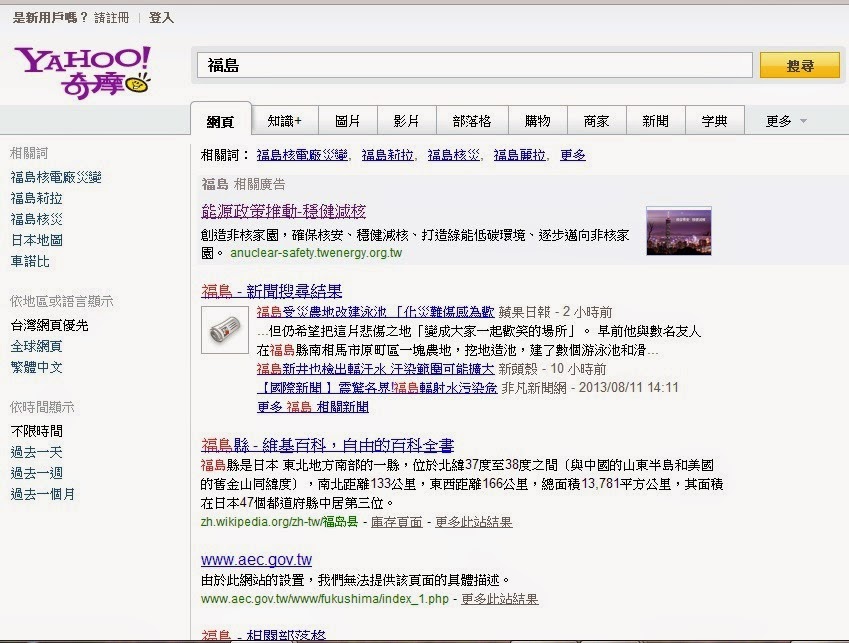Open 福島縣 - 維基百科 result title
Screen dimensions: 849x643
pos(328,445)
